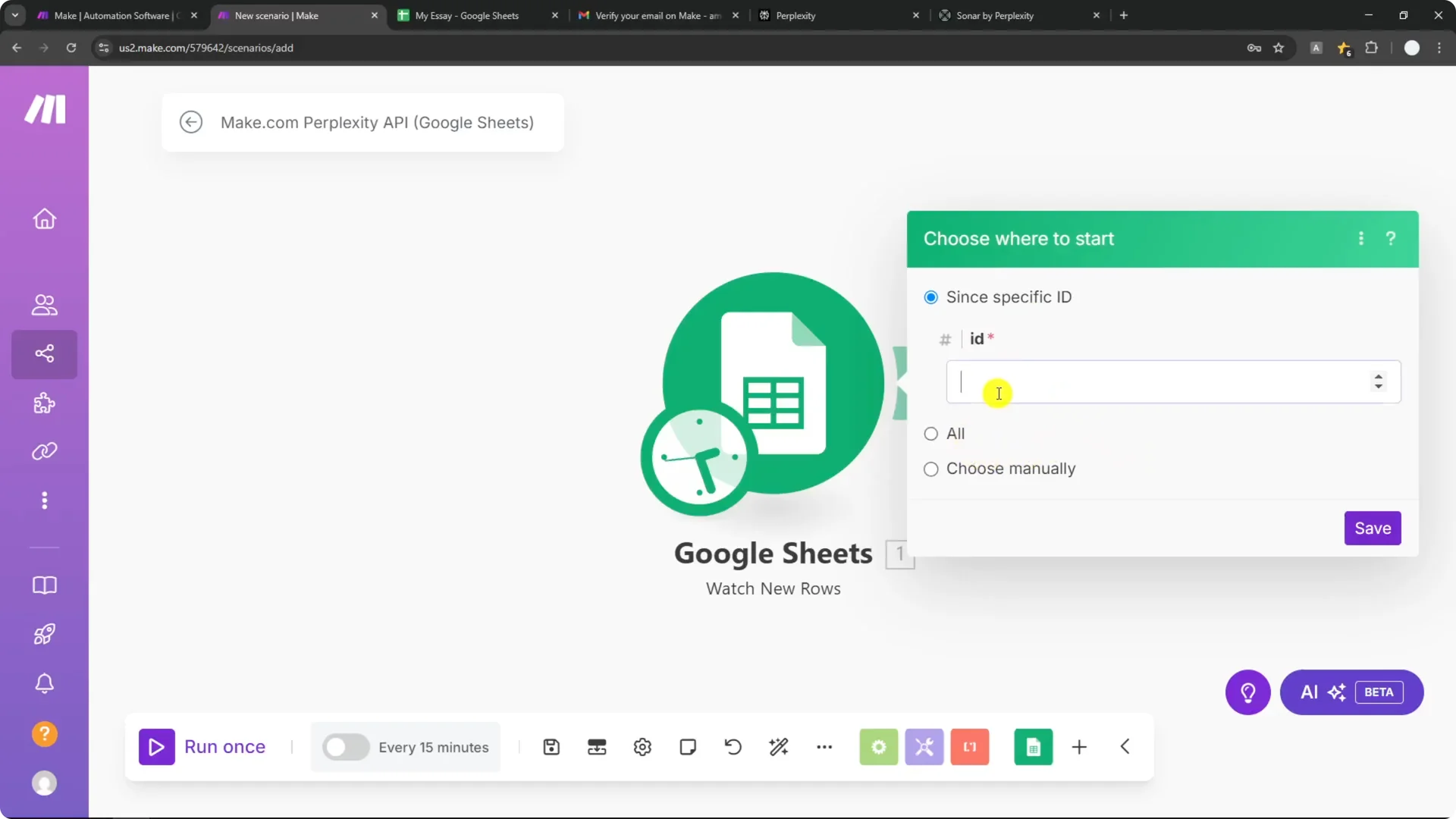This screenshot has width=1456, height=819.
Task: Open the Home page in the sidebar
Action: [x=44, y=219]
